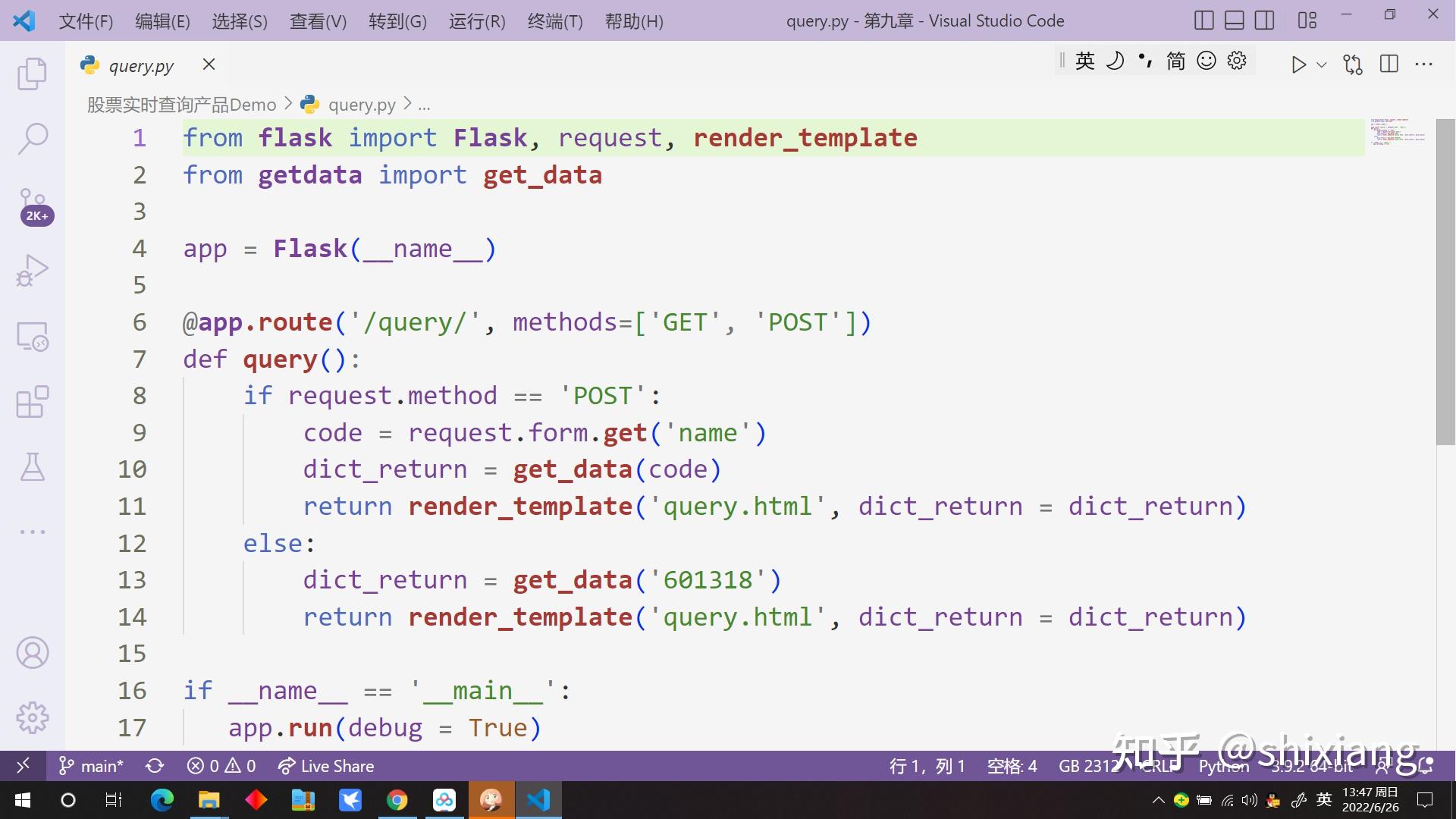This screenshot has height=819, width=1456.
Task: Expand the dropdown next to Run button
Action: click(x=1322, y=64)
